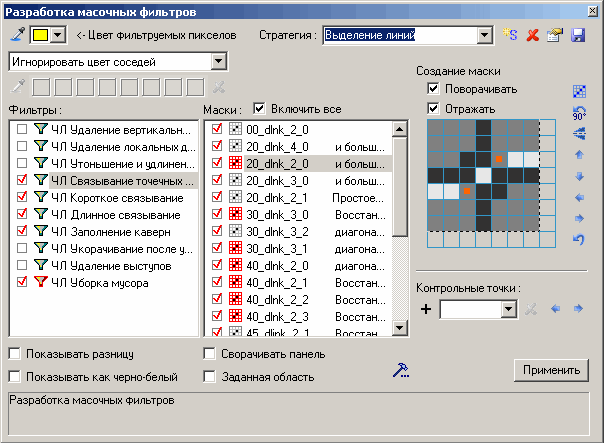Go to previous control point arrow

pyautogui.click(x=555, y=309)
